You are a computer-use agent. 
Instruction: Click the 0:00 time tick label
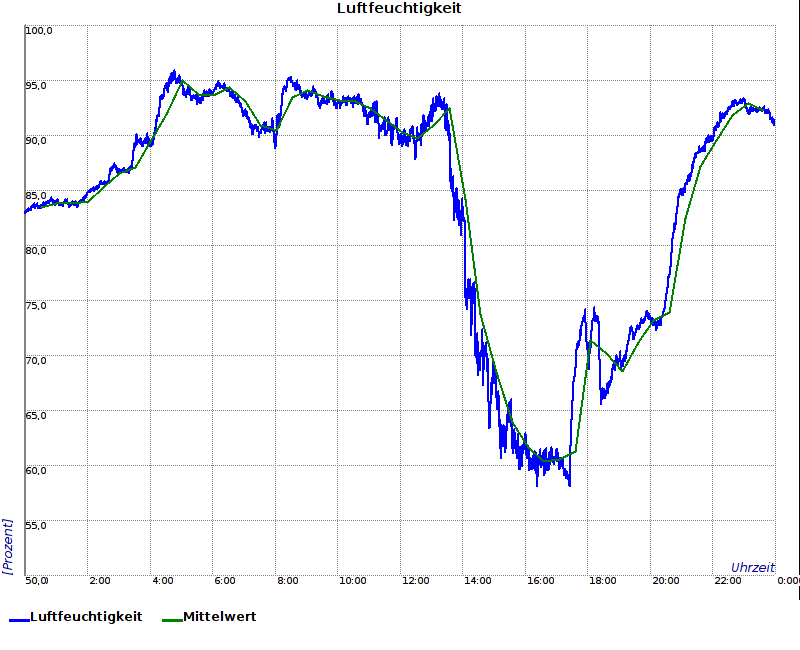[789, 581]
